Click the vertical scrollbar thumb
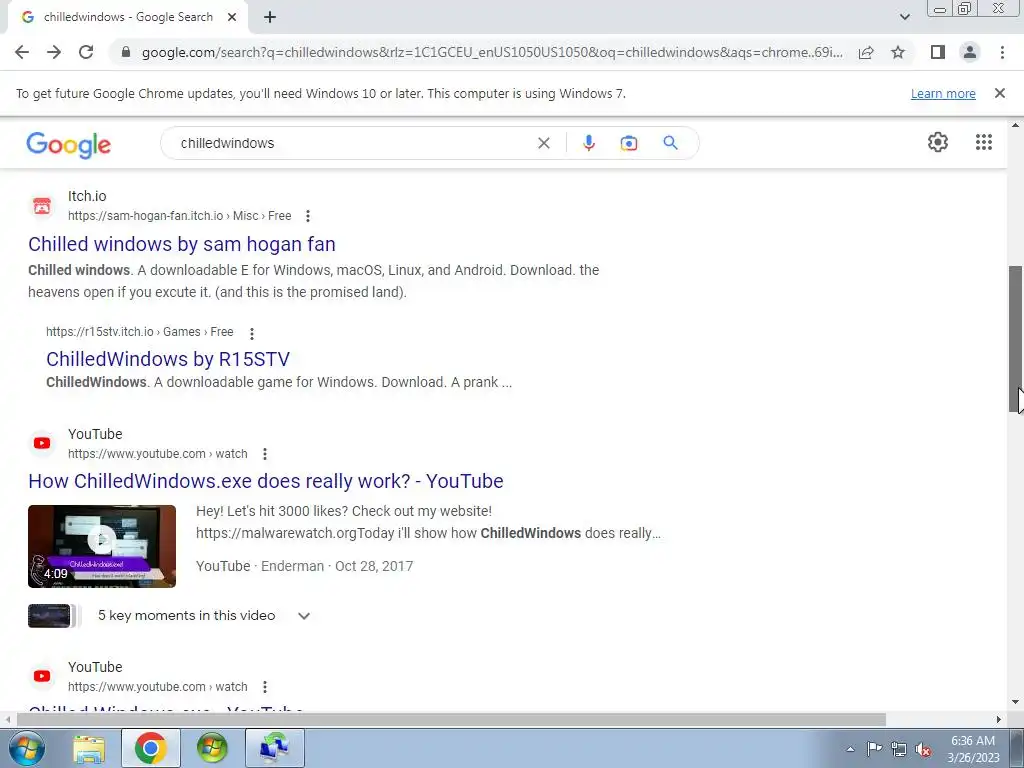This screenshot has width=1024, height=768. point(1016,339)
